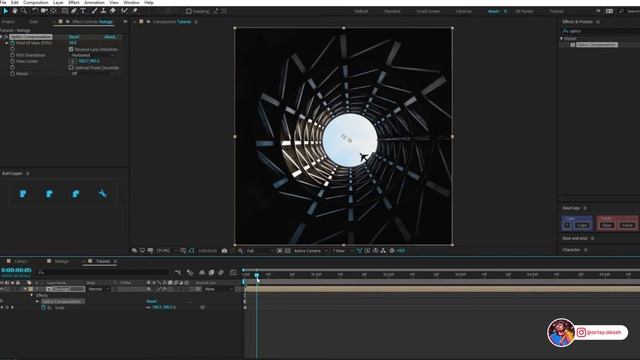The width and height of the screenshot is (640, 360).
Task: Select the Eraser tool
Action: click(x=113, y=11)
